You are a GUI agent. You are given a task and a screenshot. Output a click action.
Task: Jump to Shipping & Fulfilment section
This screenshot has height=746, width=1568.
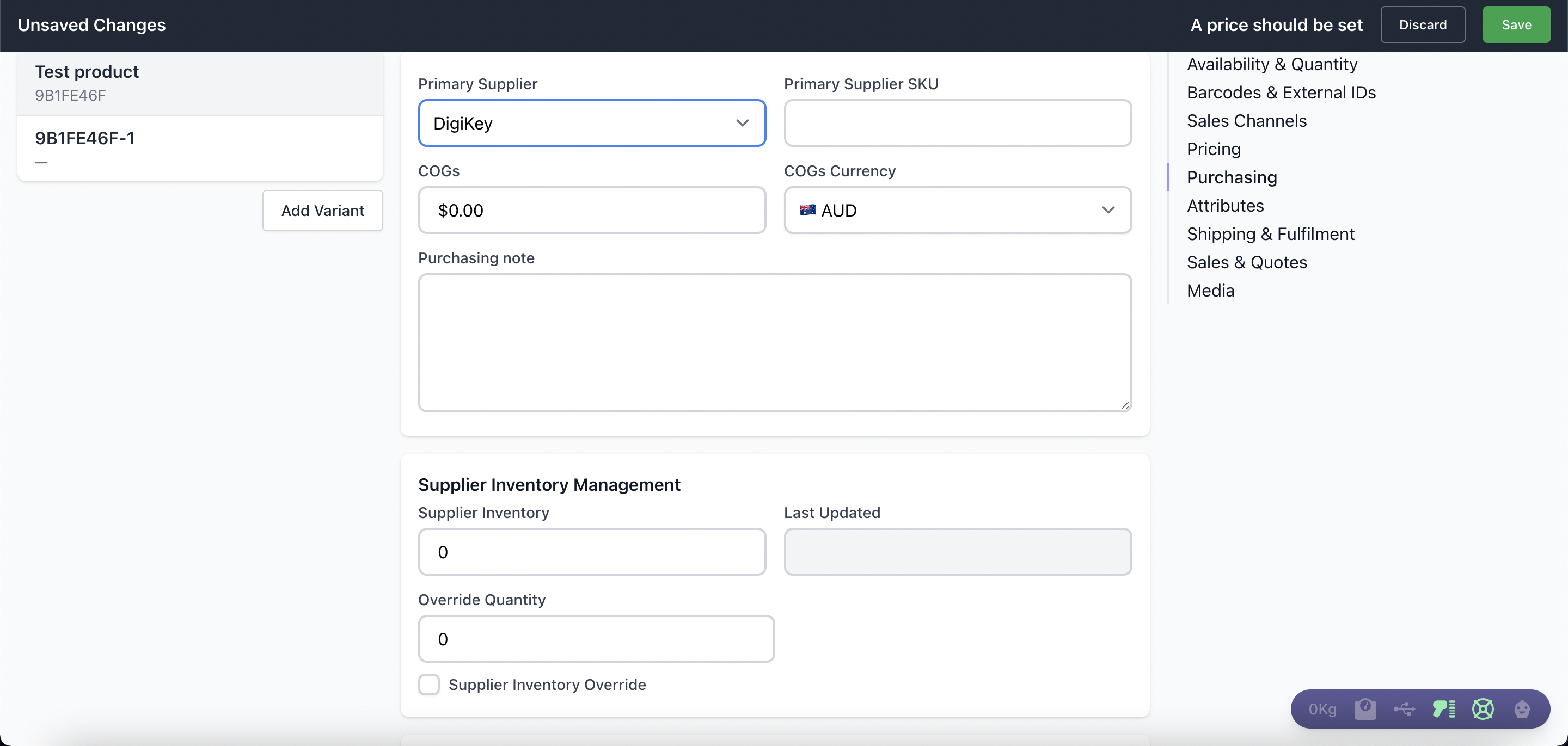pyautogui.click(x=1270, y=235)
